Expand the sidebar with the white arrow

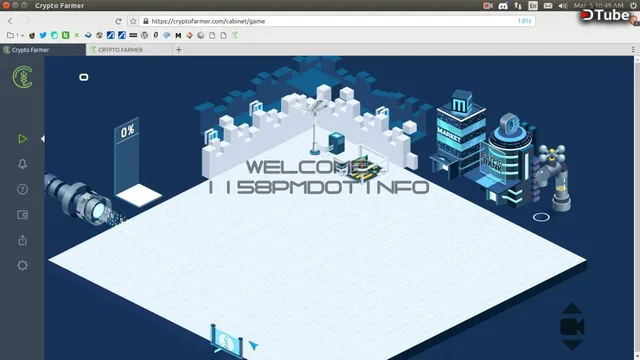[43, 139]
